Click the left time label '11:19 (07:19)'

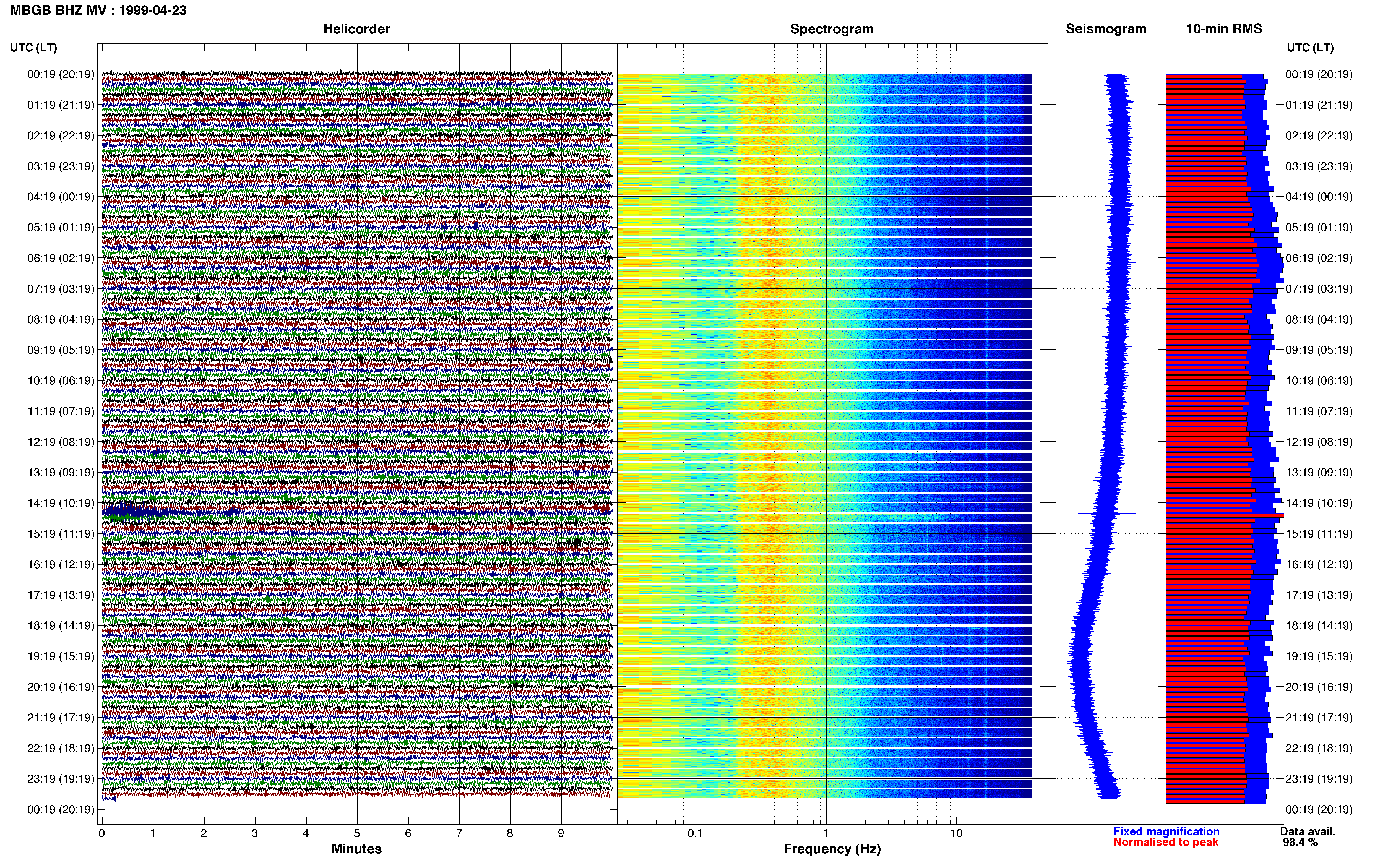click(x=61, y=411)
